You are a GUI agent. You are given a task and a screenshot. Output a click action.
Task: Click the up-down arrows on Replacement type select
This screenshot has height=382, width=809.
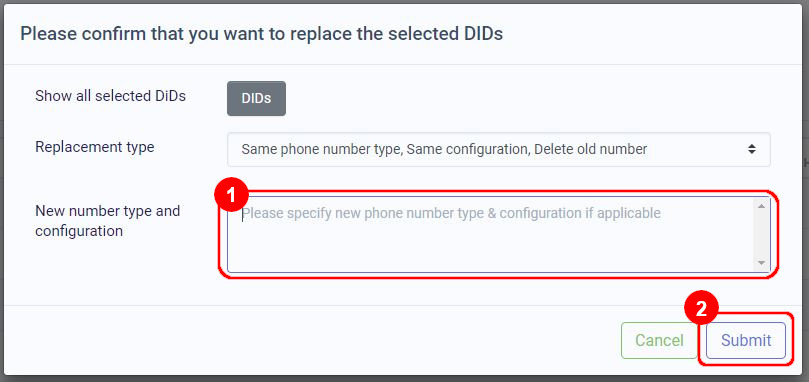(752, 150)
